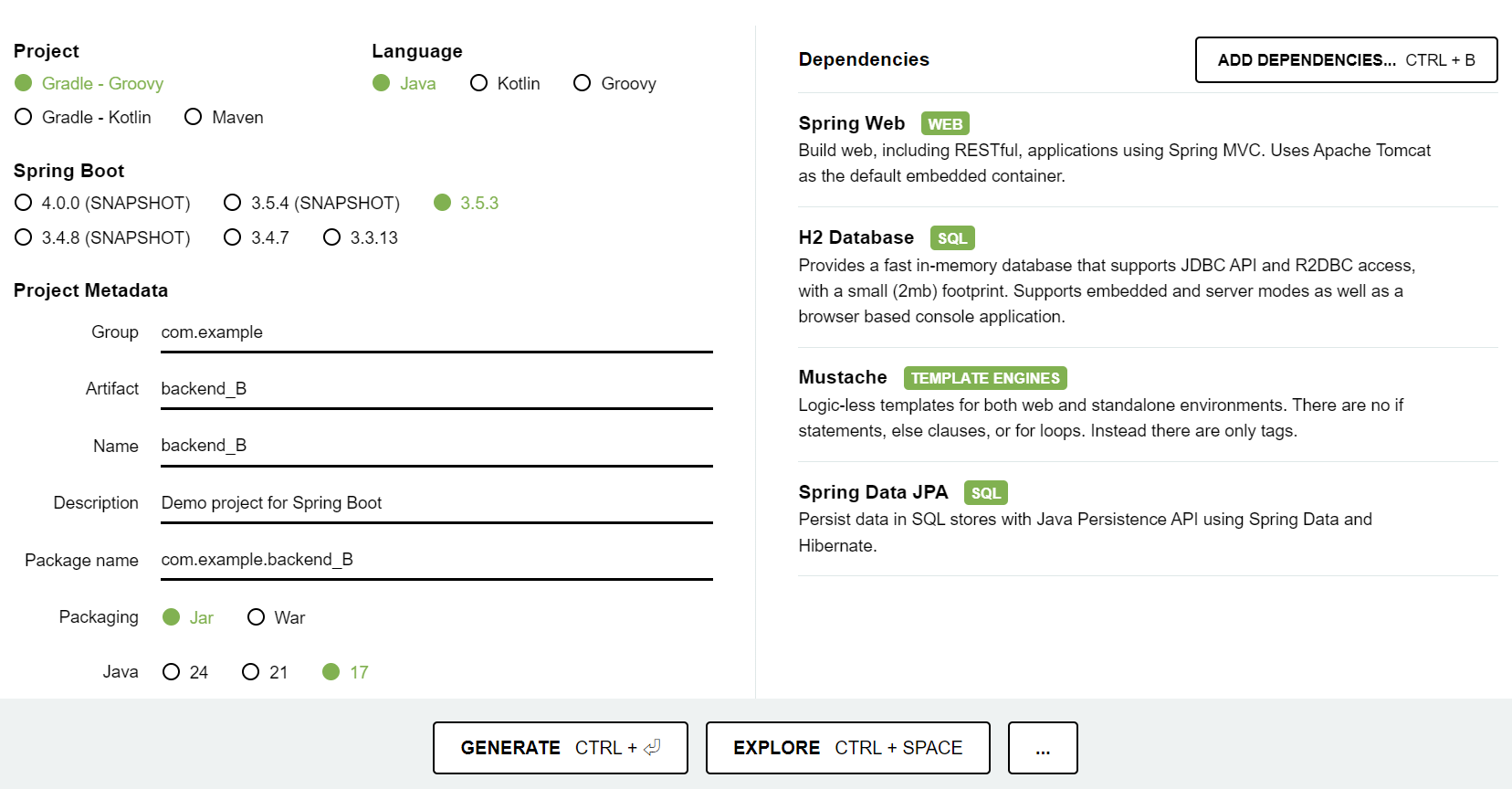
Task: Pick Spring Boot version 3.4.7
Action: pyautogui.click(x=257, y=237)
